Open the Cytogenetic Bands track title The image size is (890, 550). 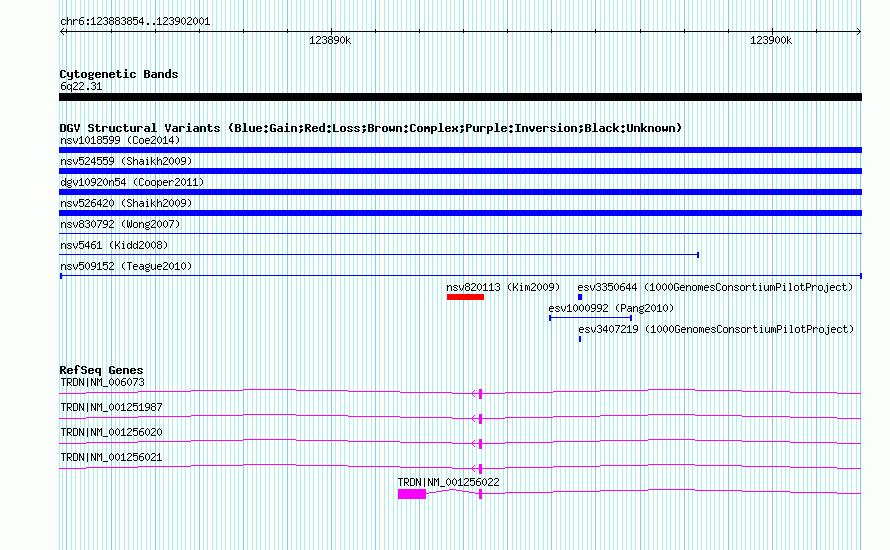click(119, 74)
